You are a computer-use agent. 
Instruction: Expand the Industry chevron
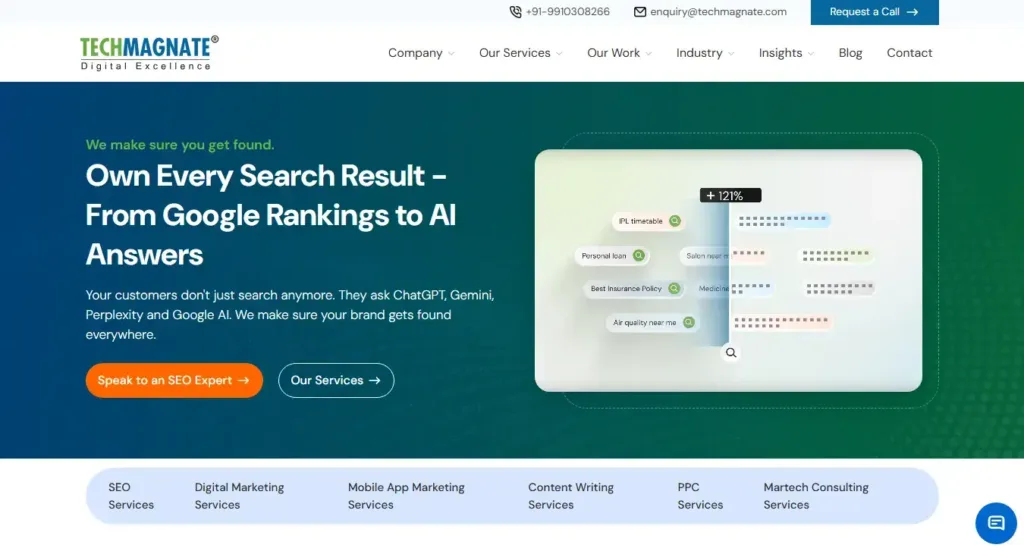pos(731,54)
